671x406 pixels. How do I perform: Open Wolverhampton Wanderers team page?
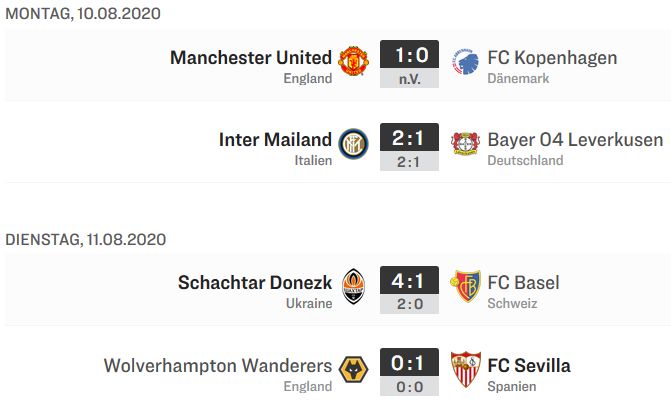[x=218, y=365]
